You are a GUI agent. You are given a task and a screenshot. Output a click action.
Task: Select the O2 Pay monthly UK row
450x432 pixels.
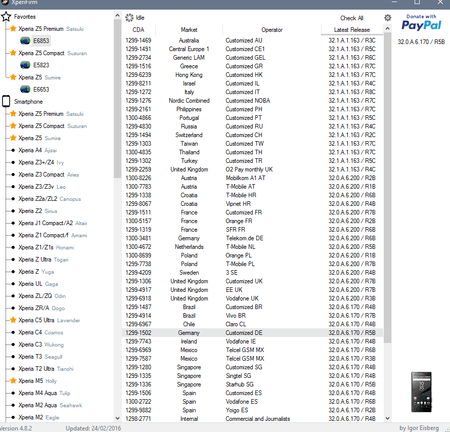click(x=253, y=169)
